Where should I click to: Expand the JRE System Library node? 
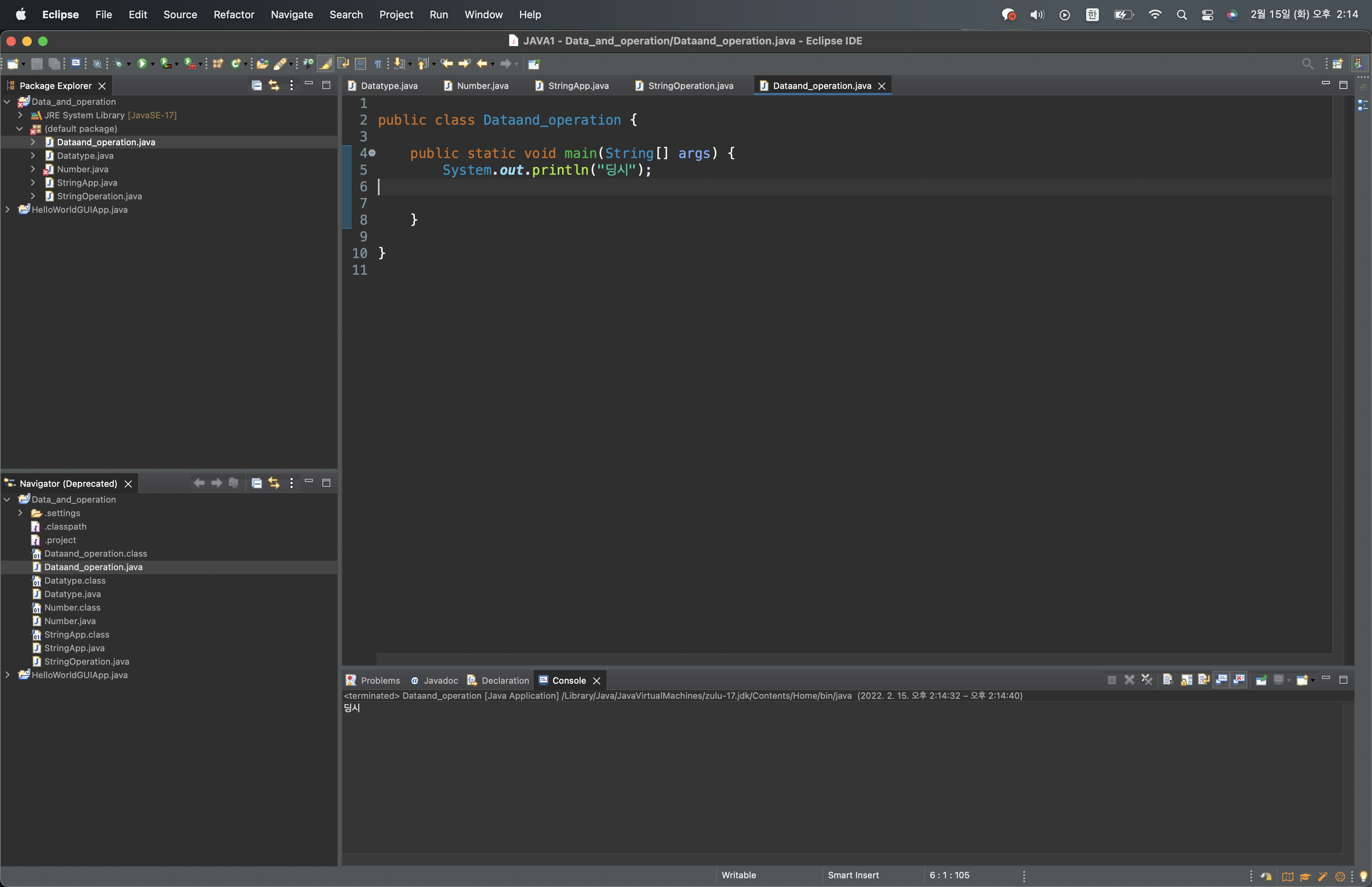20,115
